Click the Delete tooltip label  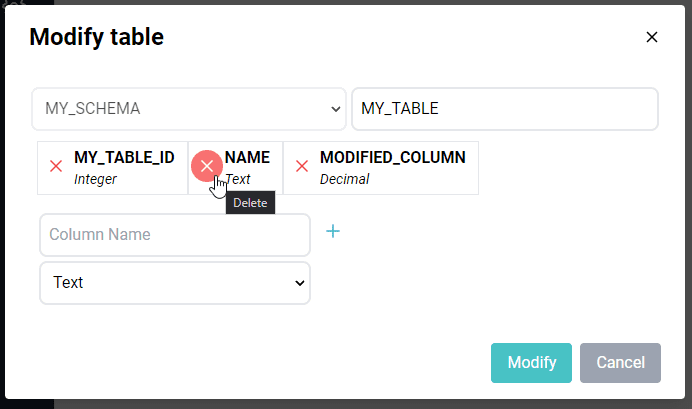coord(250,203)
